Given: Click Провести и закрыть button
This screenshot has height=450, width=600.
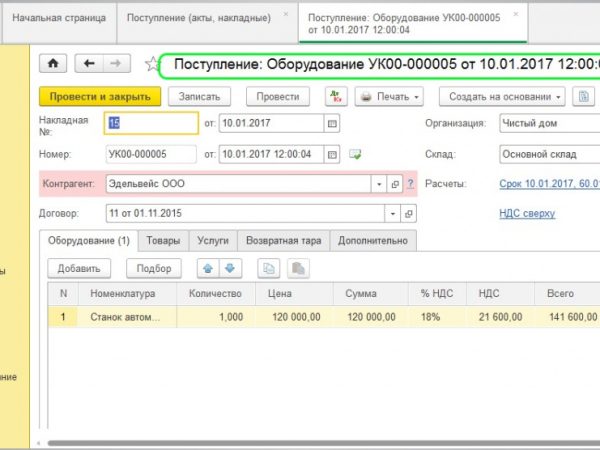Looking at the screenshot, I should click(x=100, y=97).
